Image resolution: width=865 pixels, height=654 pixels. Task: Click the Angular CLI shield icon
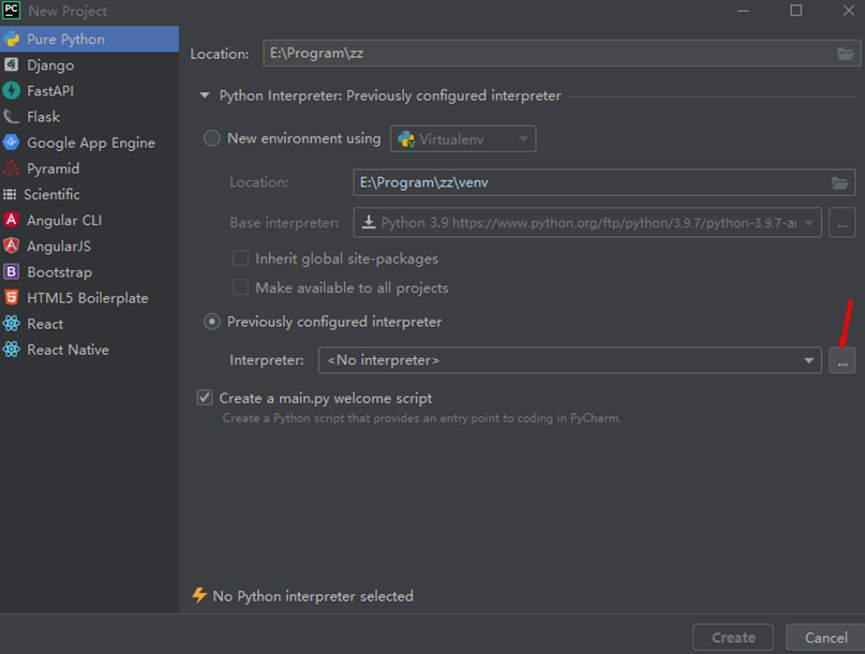click(x=11, y=220)
